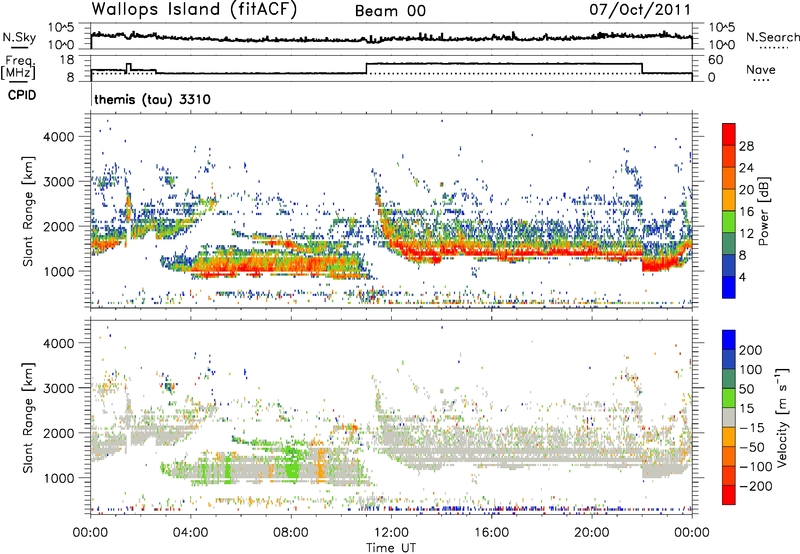The height and width of the screenshot is (554, 800).
Task: Click the gray segment of Velocity color bar
Action: (x=729, y=417)
